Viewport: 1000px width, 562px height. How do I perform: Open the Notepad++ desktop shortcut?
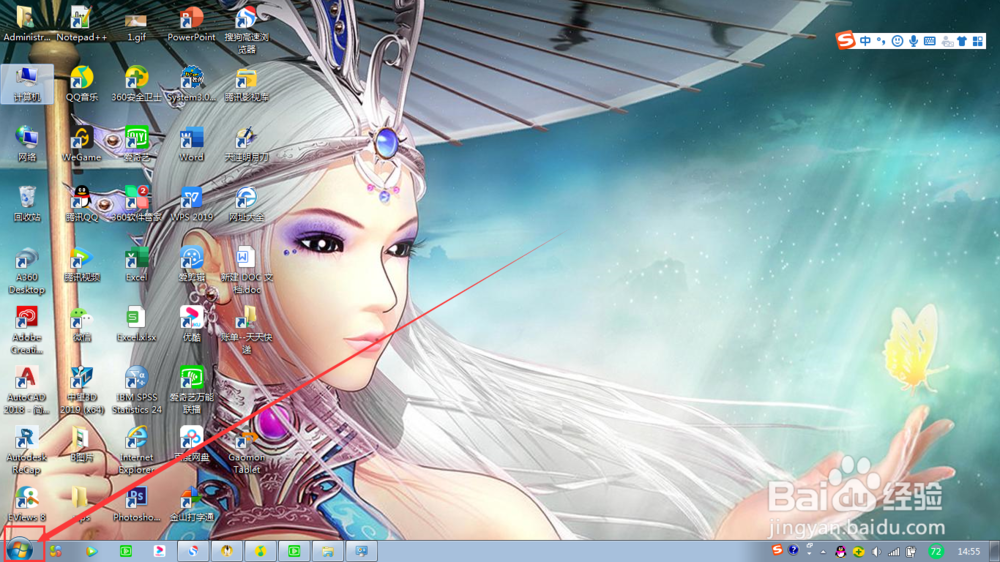click(81, 23)
